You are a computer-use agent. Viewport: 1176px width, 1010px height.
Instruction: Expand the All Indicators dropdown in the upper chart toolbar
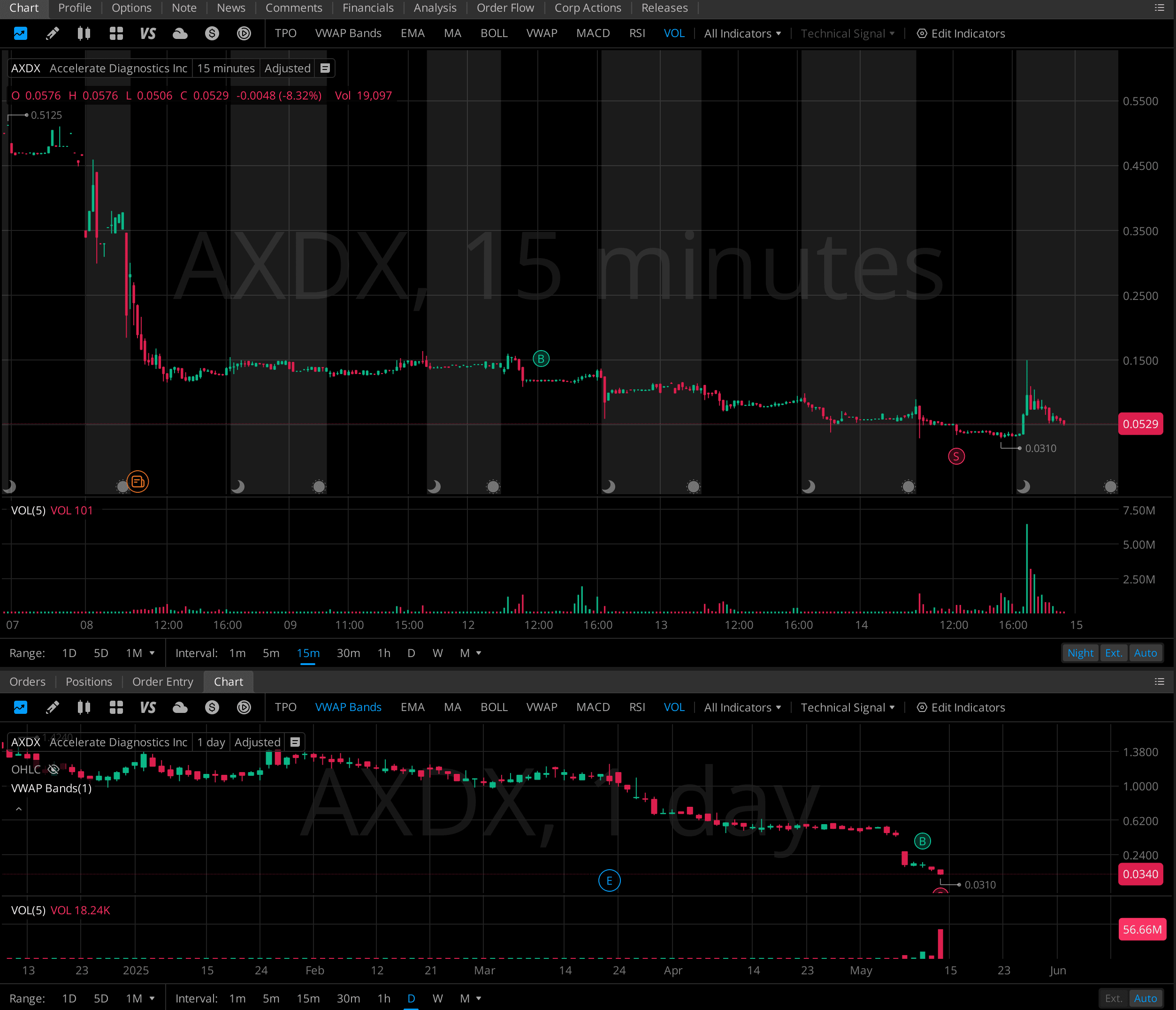click(742, 33)
